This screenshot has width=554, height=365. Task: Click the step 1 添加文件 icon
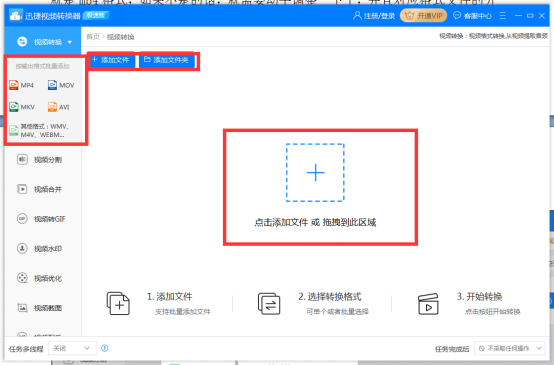(118, 303)
